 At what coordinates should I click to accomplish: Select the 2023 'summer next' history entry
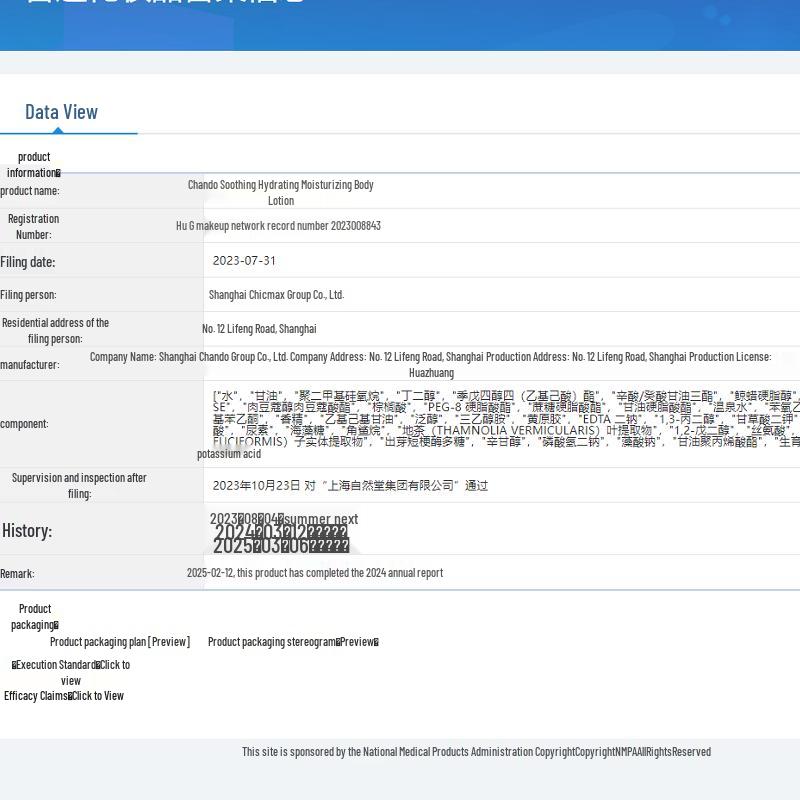(x=284, y=519)
